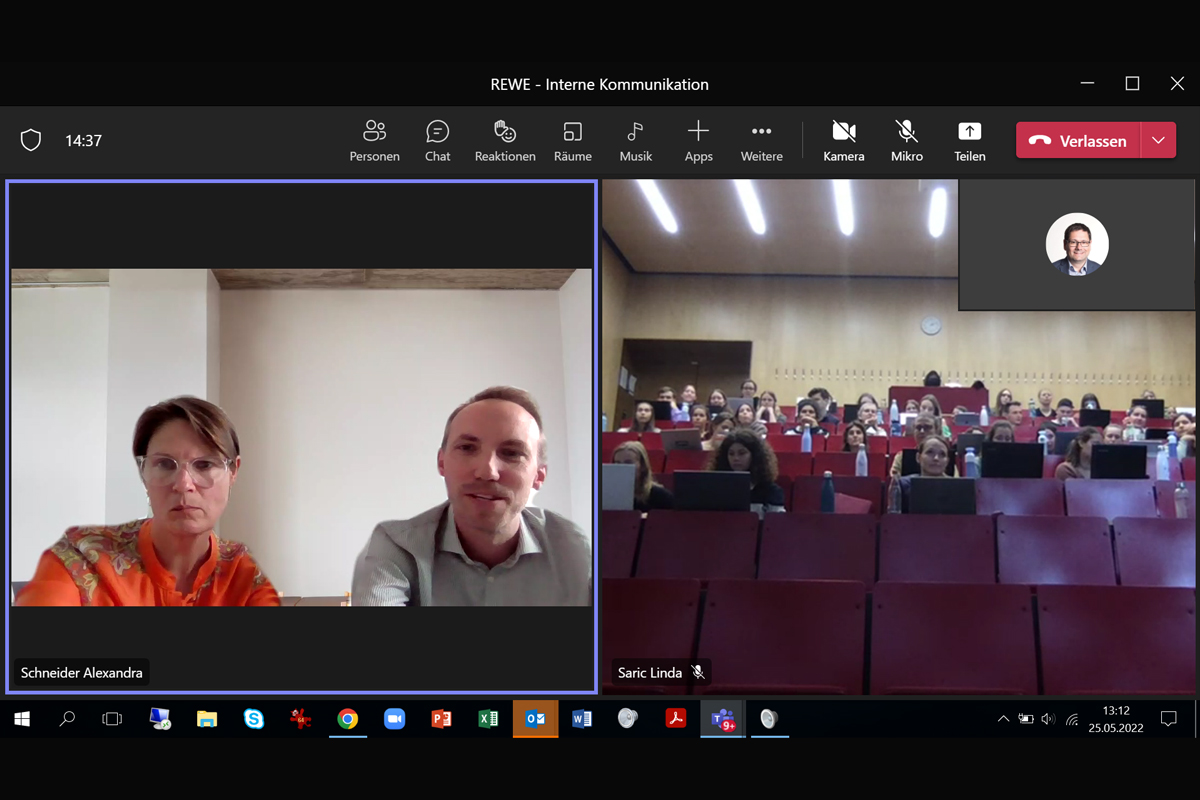Click the self-view profile picture tile
Viewport: 1200px width, 800px height.
[1077, 245]
